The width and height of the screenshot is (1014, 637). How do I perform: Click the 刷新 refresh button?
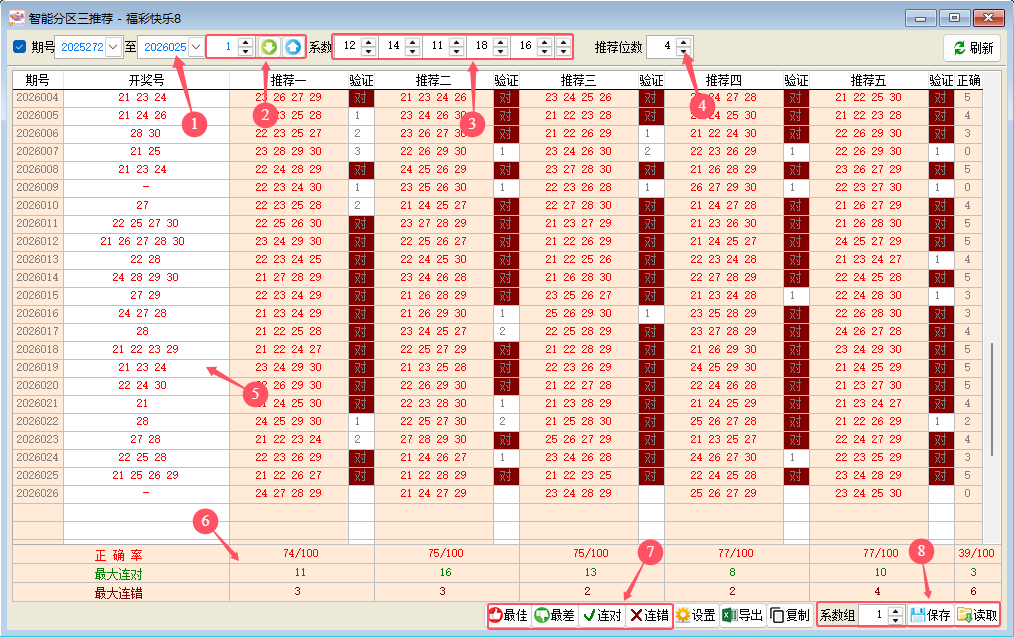coord(972,48)
